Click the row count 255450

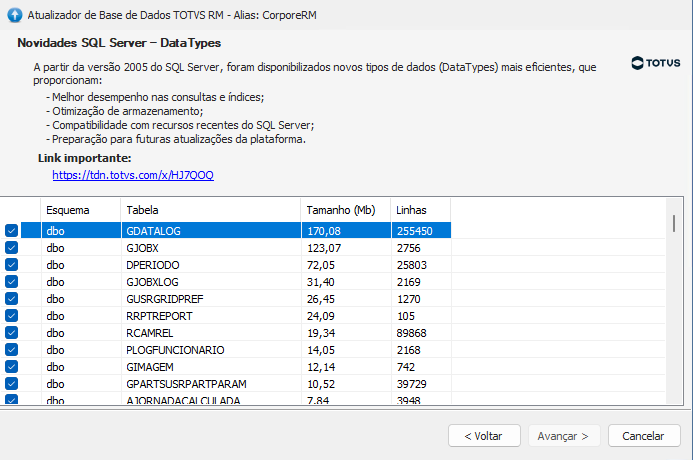(415, 231)
